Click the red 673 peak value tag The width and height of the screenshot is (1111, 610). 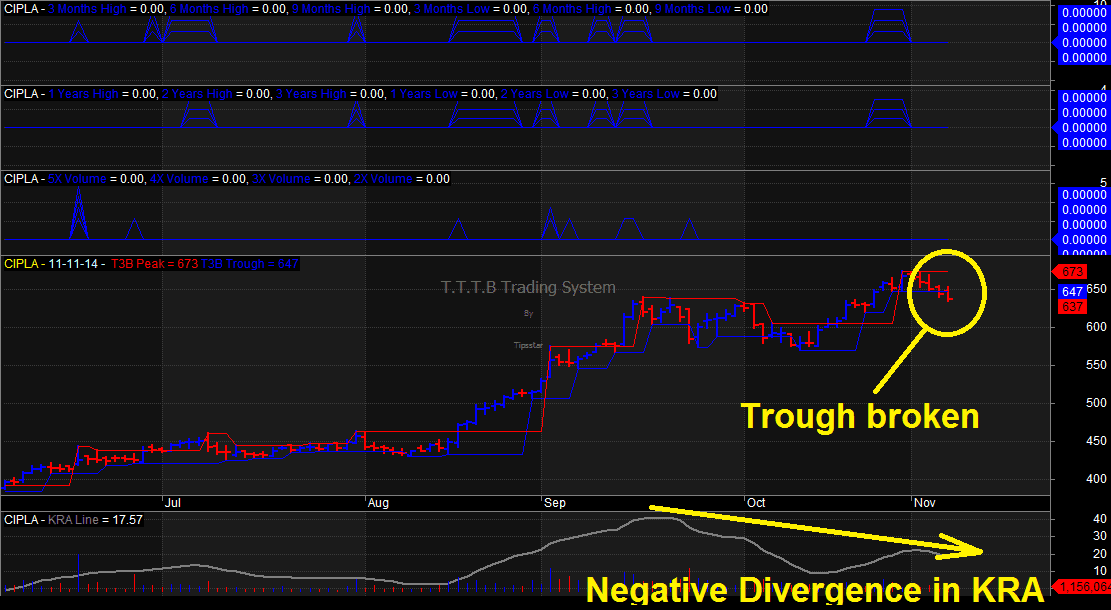click(1070, 272)
